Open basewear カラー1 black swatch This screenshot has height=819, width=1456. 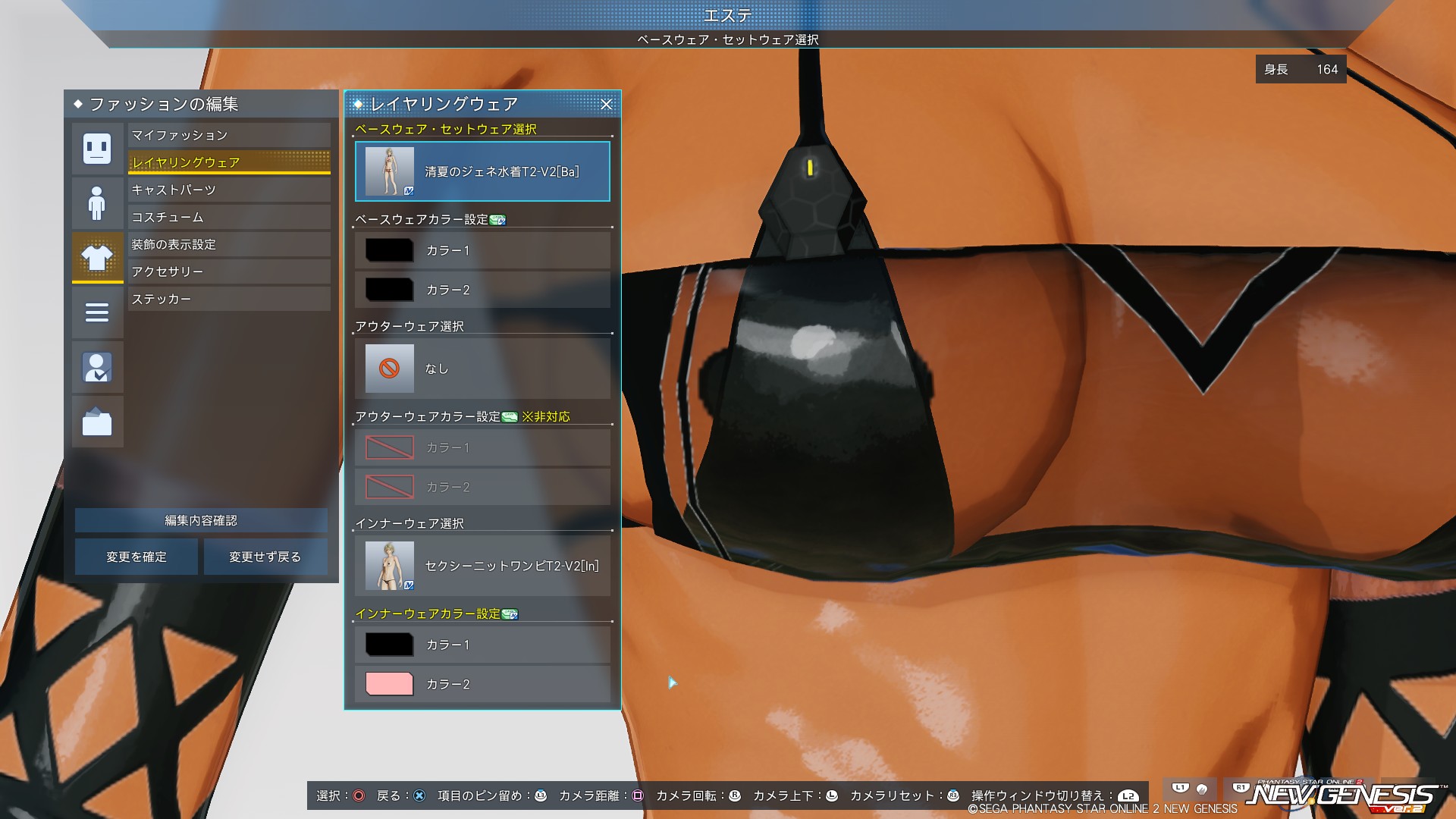[389, 250]
